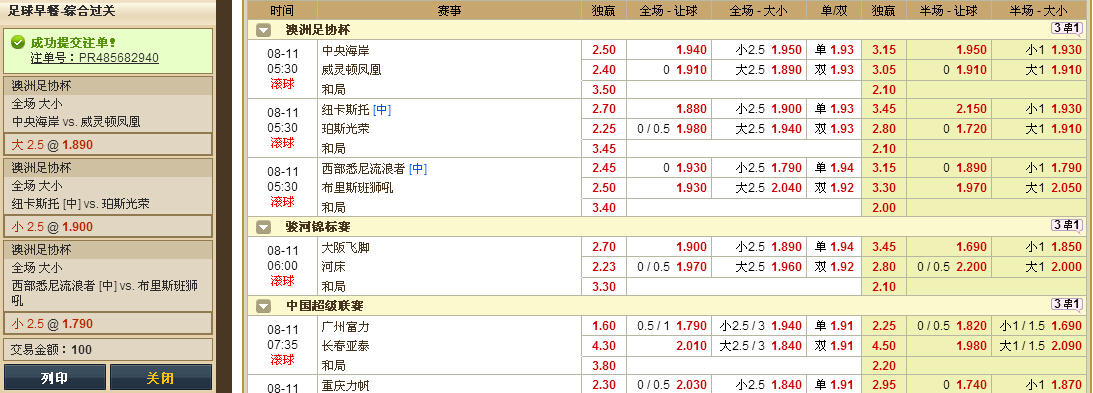The width and height of the screenshot is (1093, 393).
Task: Click the 3串1 icon for 骏河锦标赛
Action: point(1067,225)
